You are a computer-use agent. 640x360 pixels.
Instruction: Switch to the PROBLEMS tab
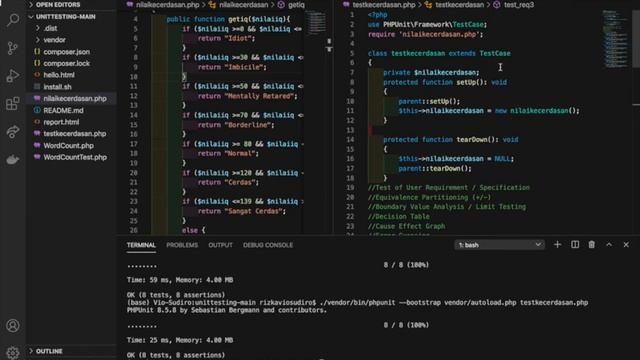182,245
